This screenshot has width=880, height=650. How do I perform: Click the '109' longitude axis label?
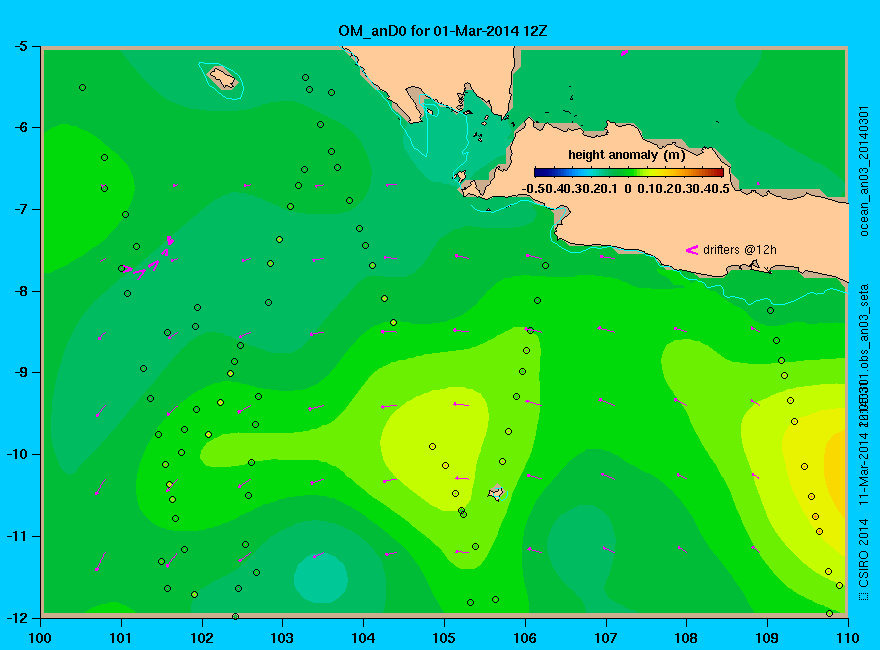pos(767,638)
